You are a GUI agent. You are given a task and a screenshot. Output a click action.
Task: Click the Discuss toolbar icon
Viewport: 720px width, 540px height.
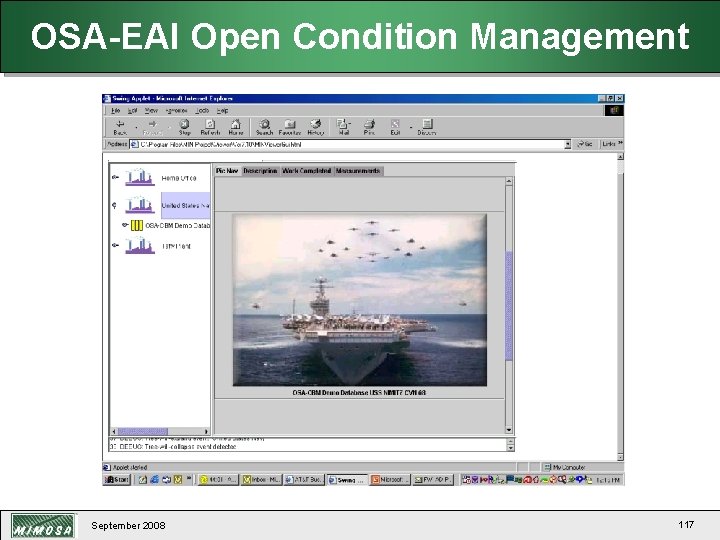click(427, 124)
